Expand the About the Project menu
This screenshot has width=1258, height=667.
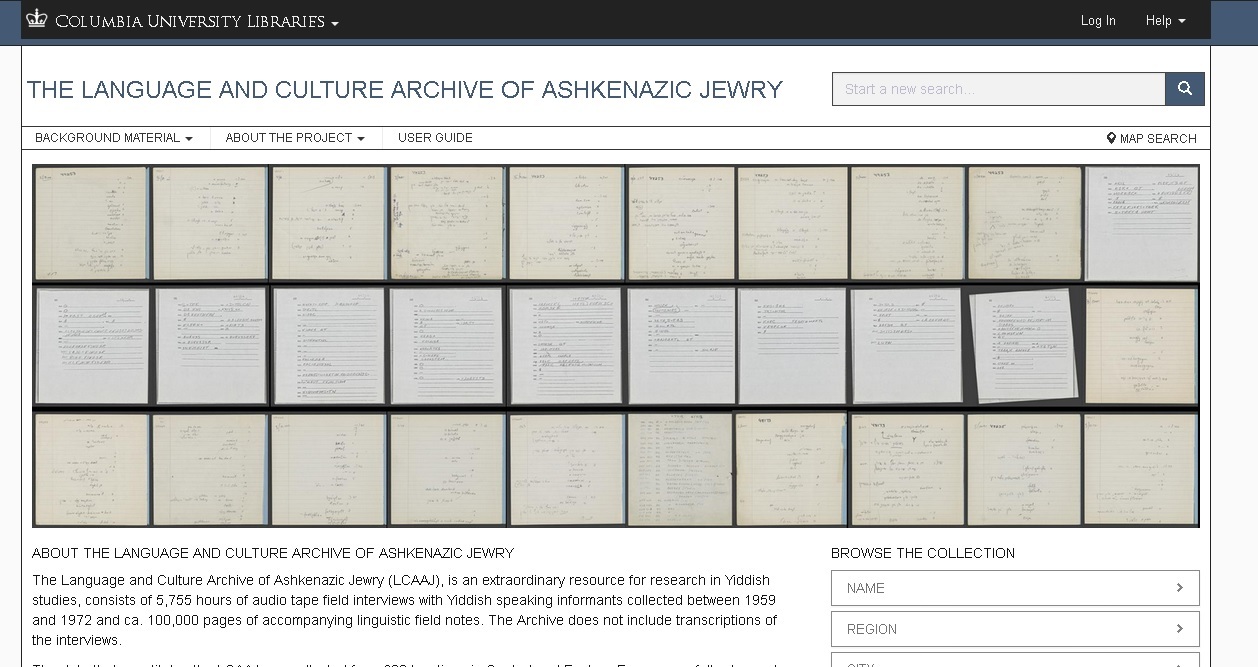(x=295, y=138)
